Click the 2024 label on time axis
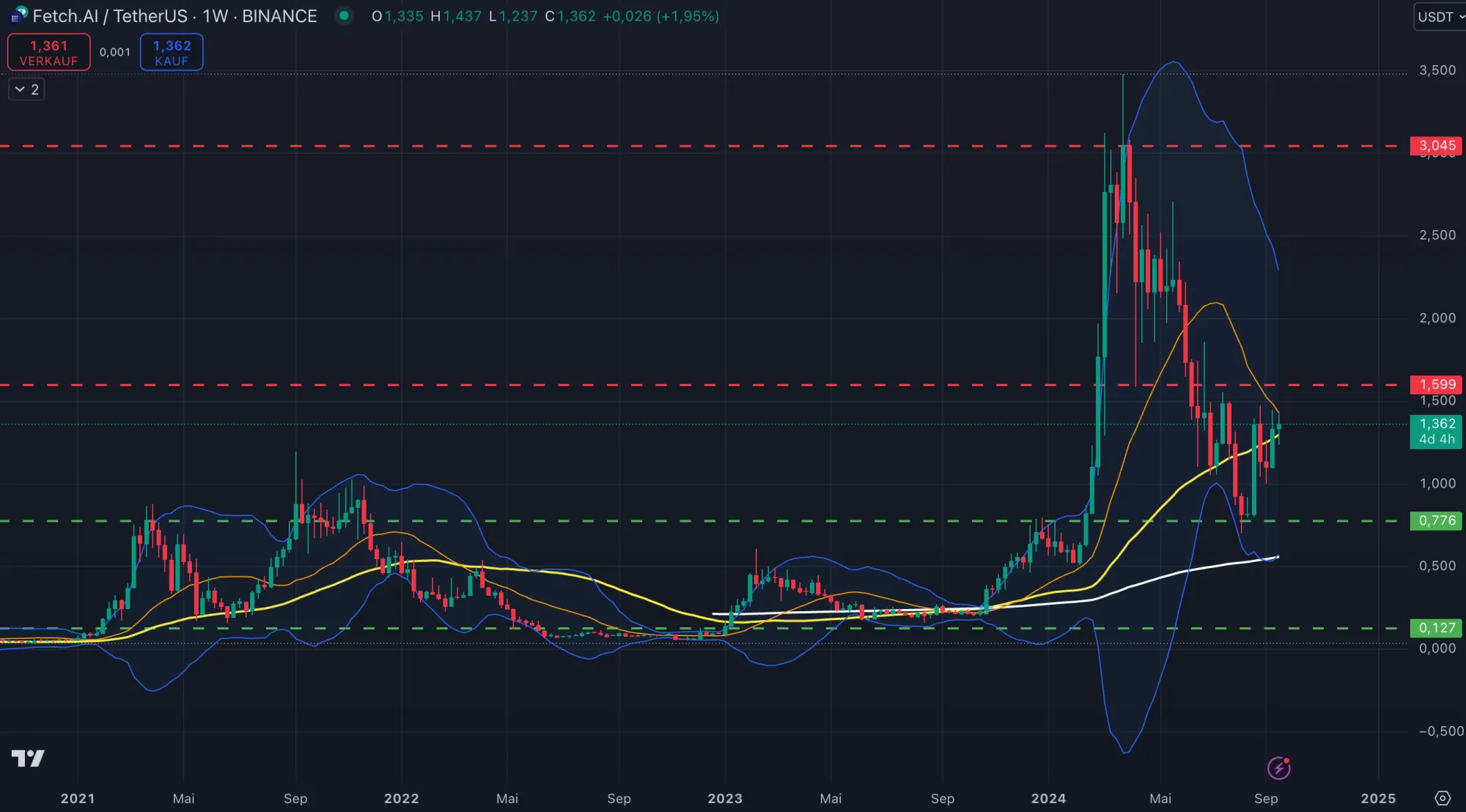 1049,798
